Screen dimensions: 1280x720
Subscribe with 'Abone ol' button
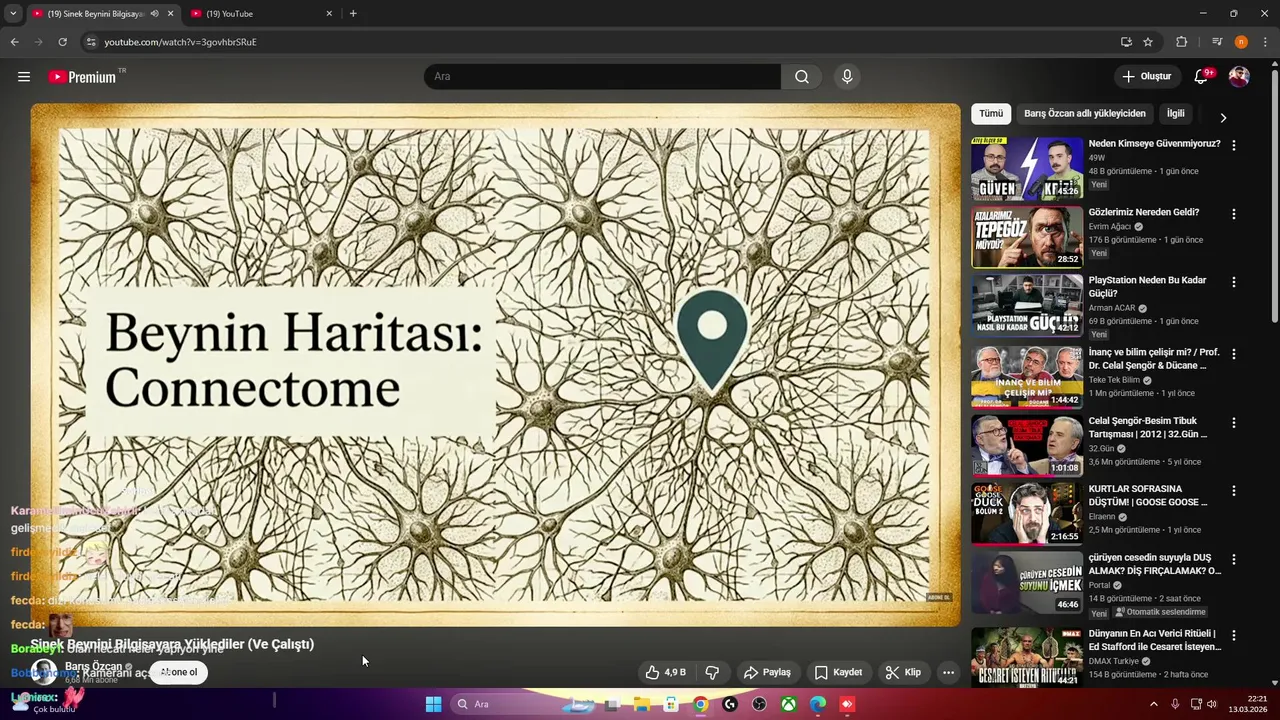pyautogui.click(x=179, y=672)
